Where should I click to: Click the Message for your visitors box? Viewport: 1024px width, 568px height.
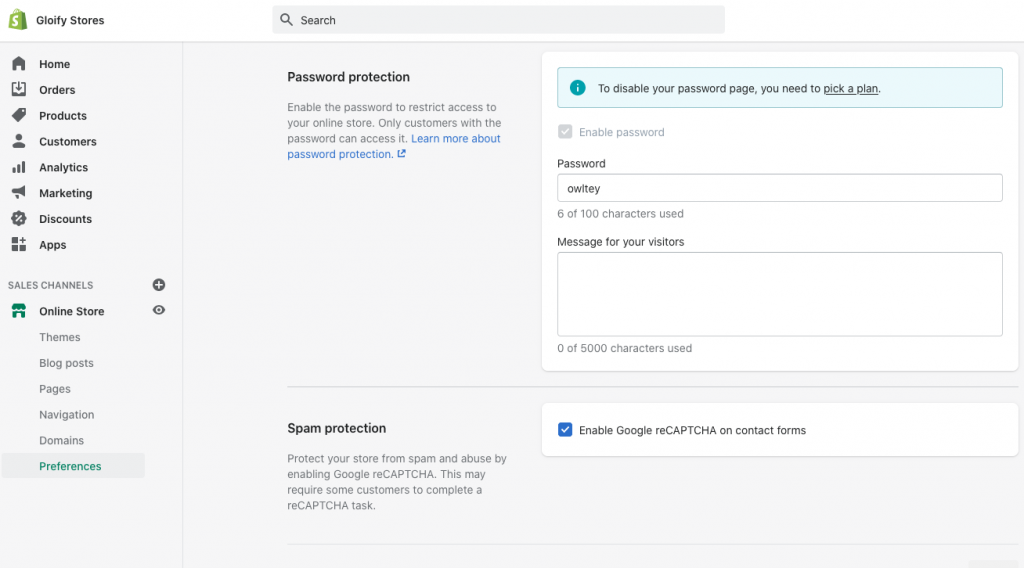click(780, 294)
